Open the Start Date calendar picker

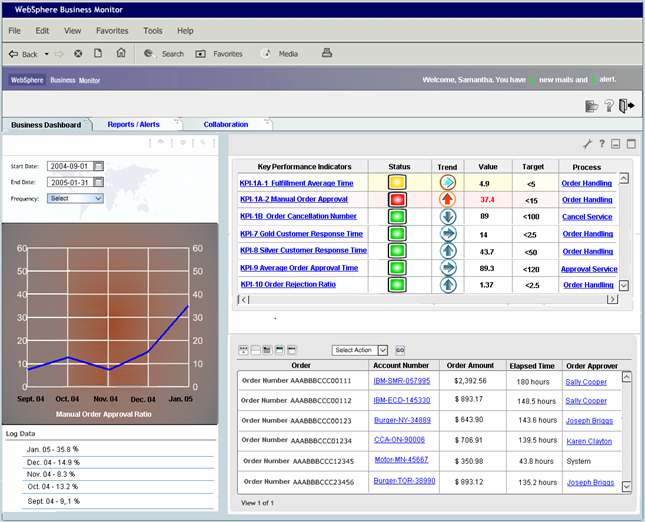tap(98, 166)
